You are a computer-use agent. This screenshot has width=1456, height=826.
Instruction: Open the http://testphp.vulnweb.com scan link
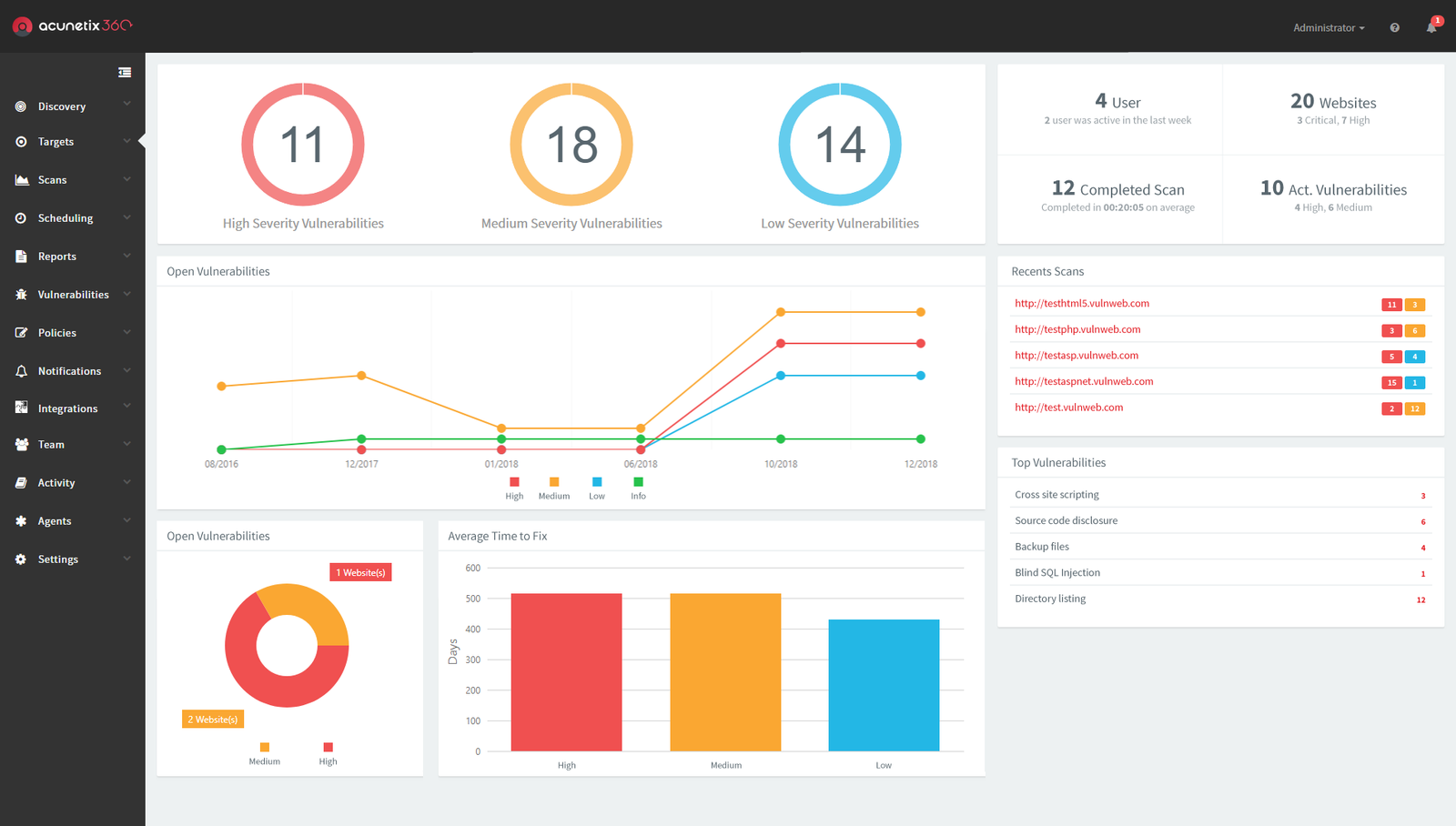[1077, 328]
